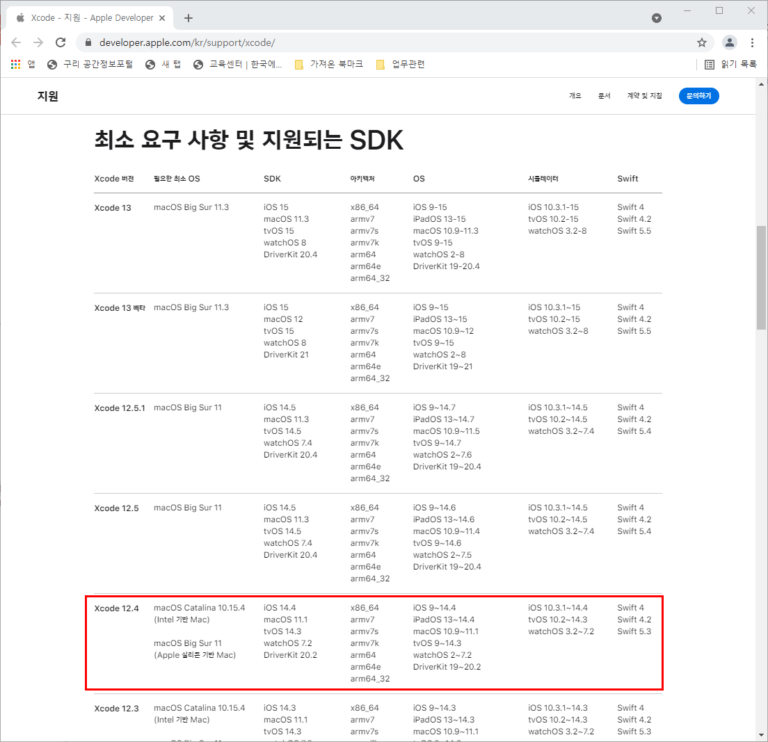
Task: Open the 새 탭 bookmark
Action: coord(163,64)
